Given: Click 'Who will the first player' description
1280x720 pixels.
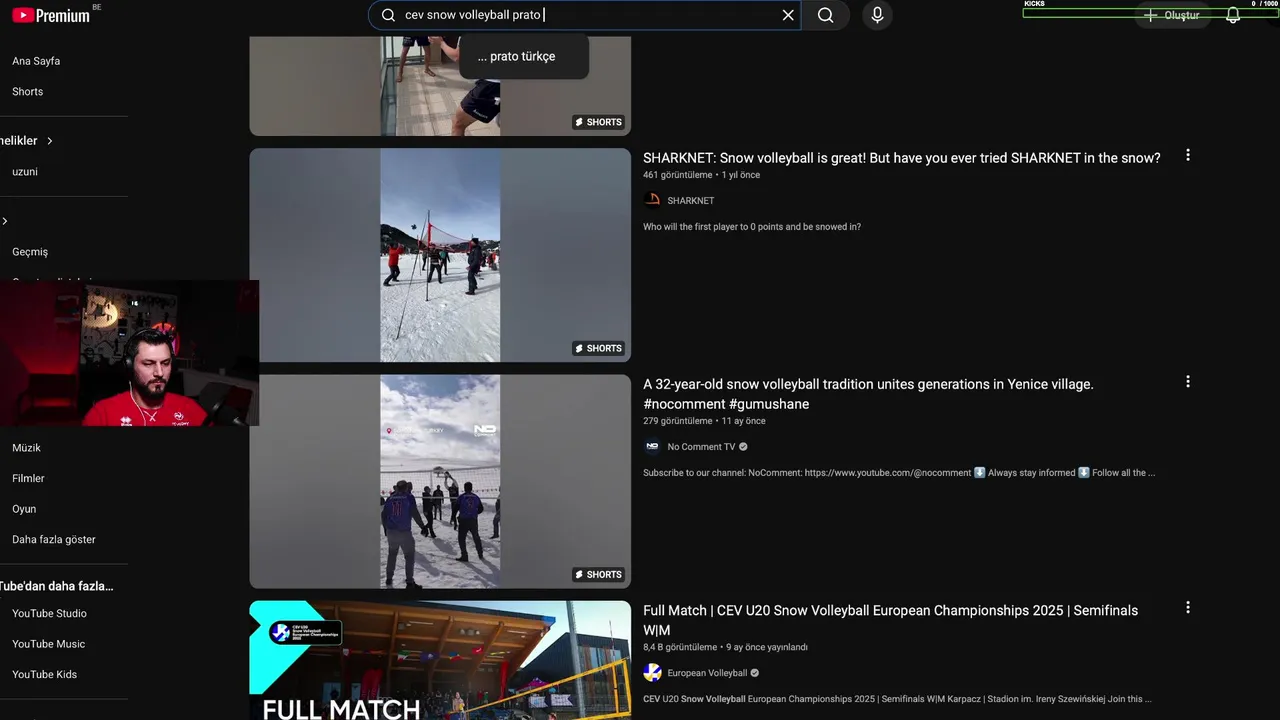Looking at the screenshot, I should [x=752, y=227].
